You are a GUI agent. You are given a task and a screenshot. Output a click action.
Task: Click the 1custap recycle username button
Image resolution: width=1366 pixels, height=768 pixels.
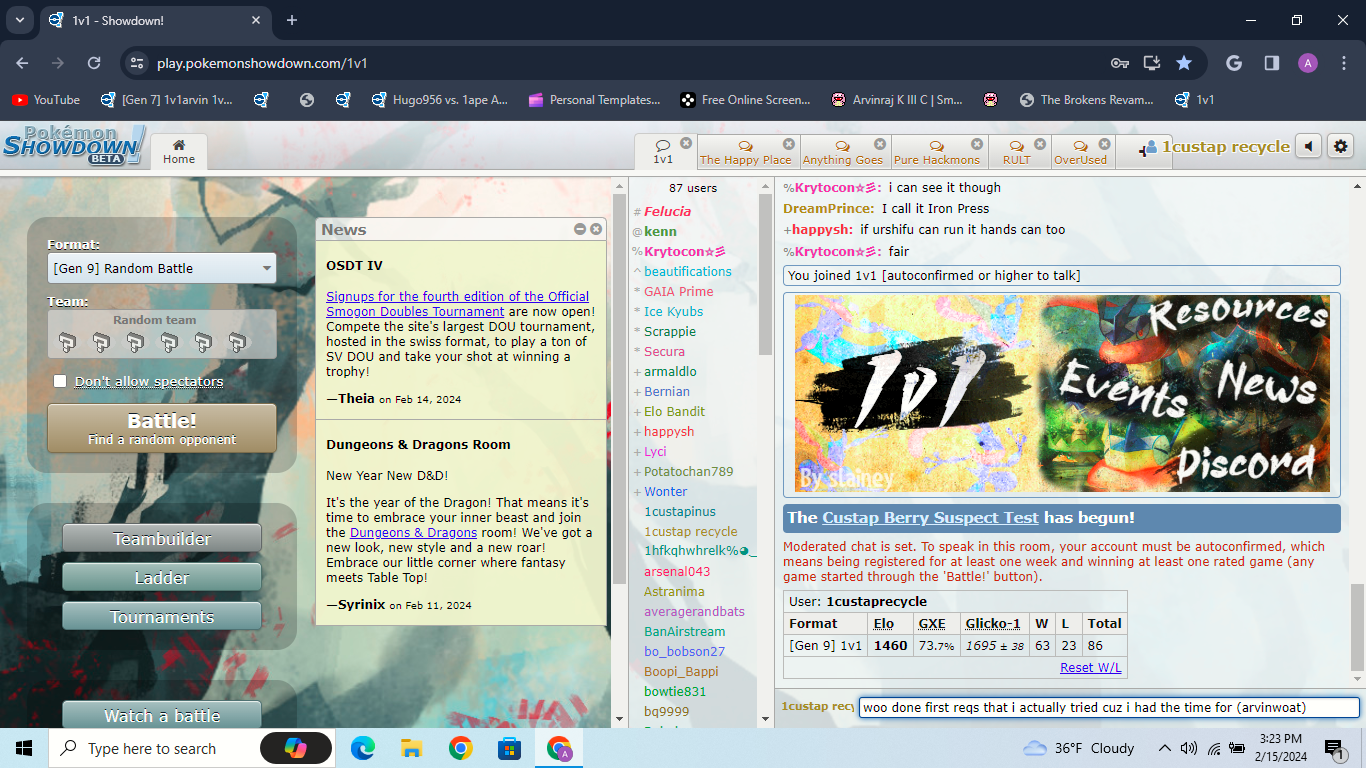click(x=1216, y=147)
